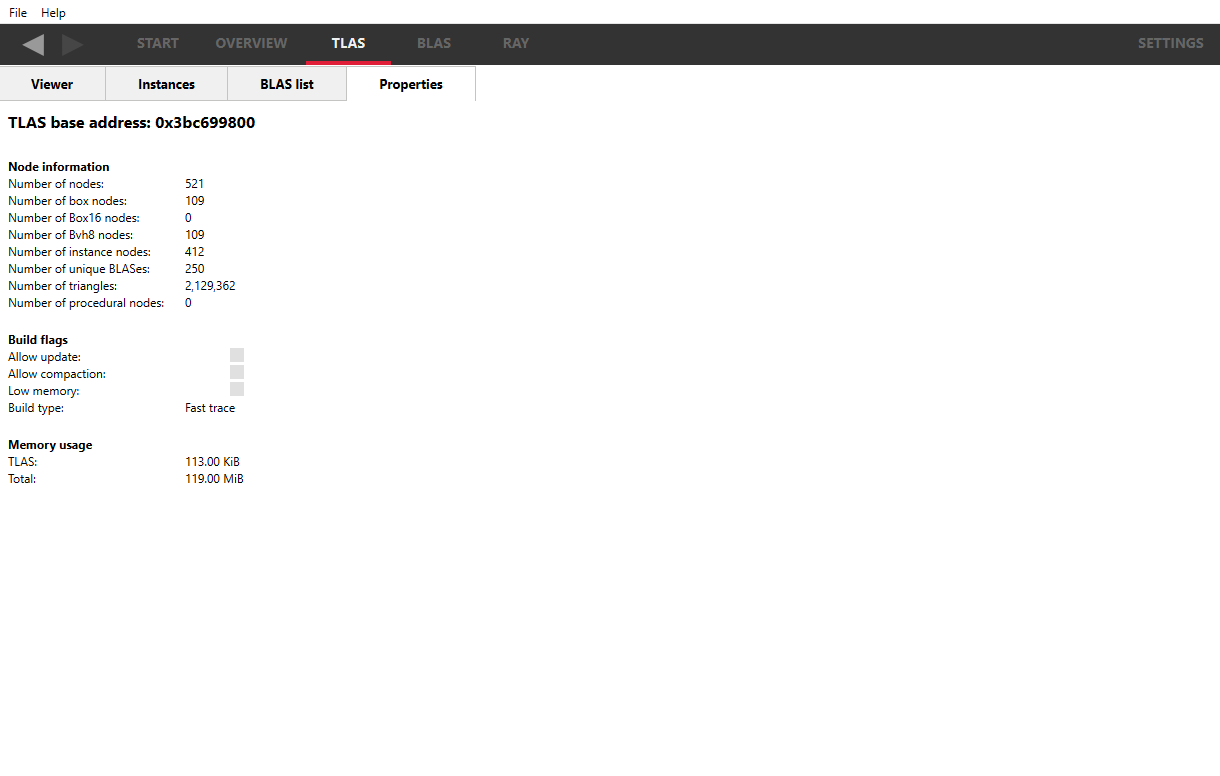
Task: Open SETTINGS in the top bar
Action: [x=1170, y=43]
